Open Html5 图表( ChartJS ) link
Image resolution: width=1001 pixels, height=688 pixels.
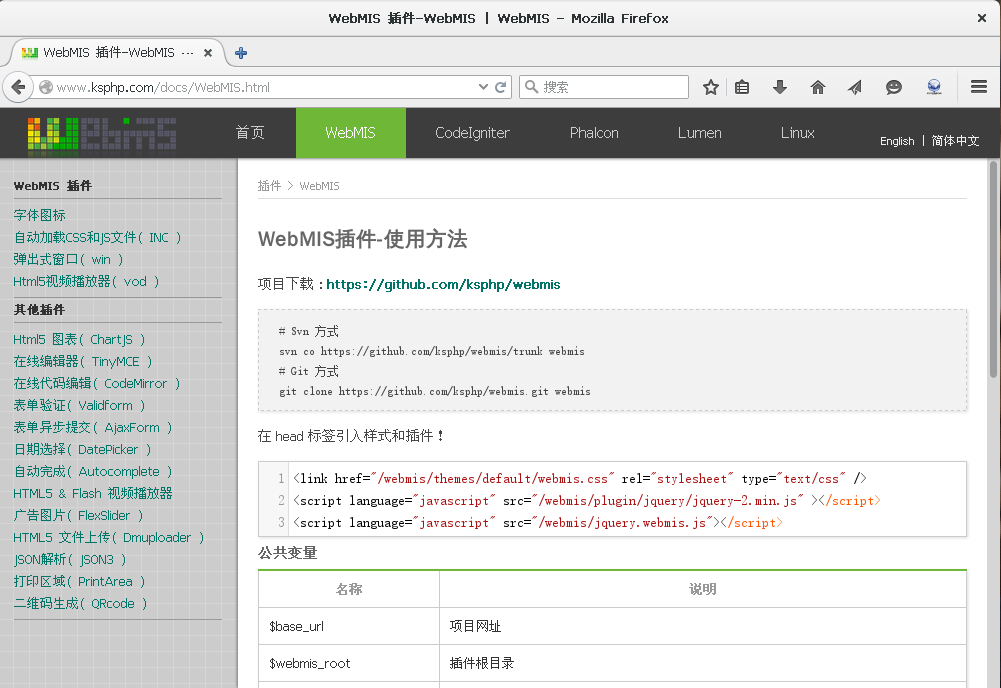(79, 340)
